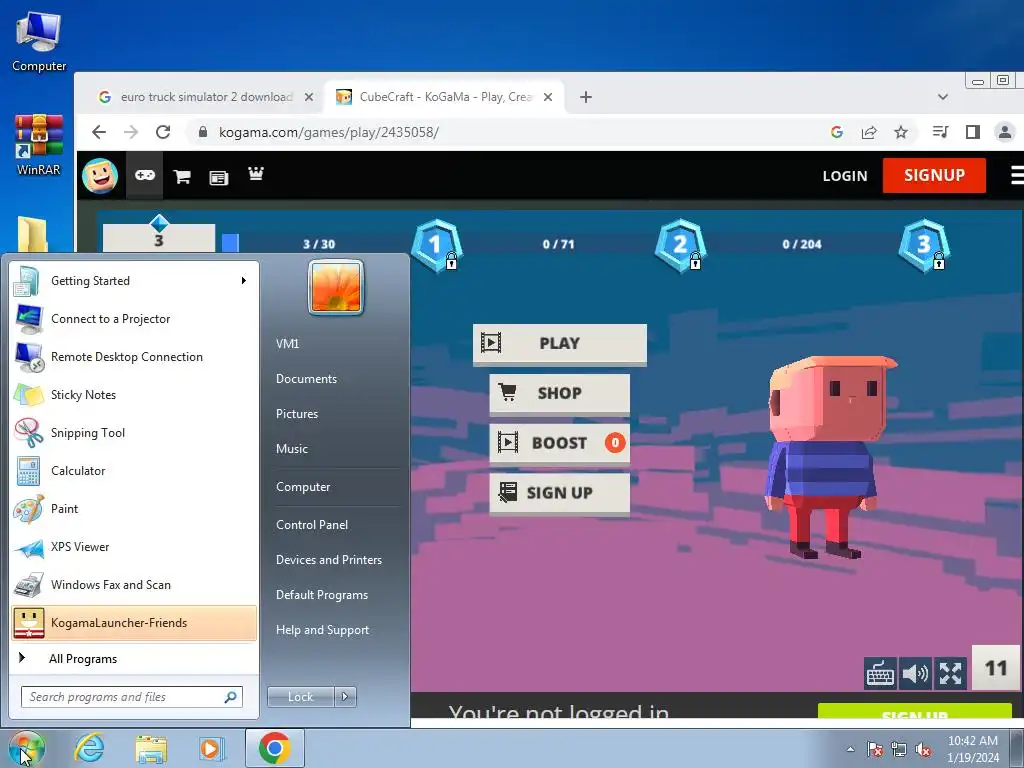Click the in-game SIGN UP button
The height and width of the screenshot is (768, 1024).
pyautogui.click(x=560, y=493)
